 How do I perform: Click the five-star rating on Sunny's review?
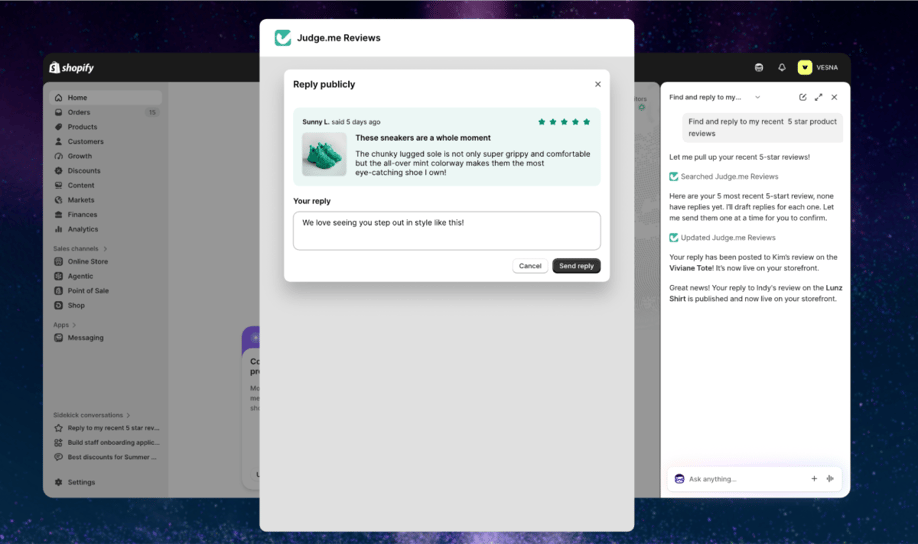pos(564,122)
